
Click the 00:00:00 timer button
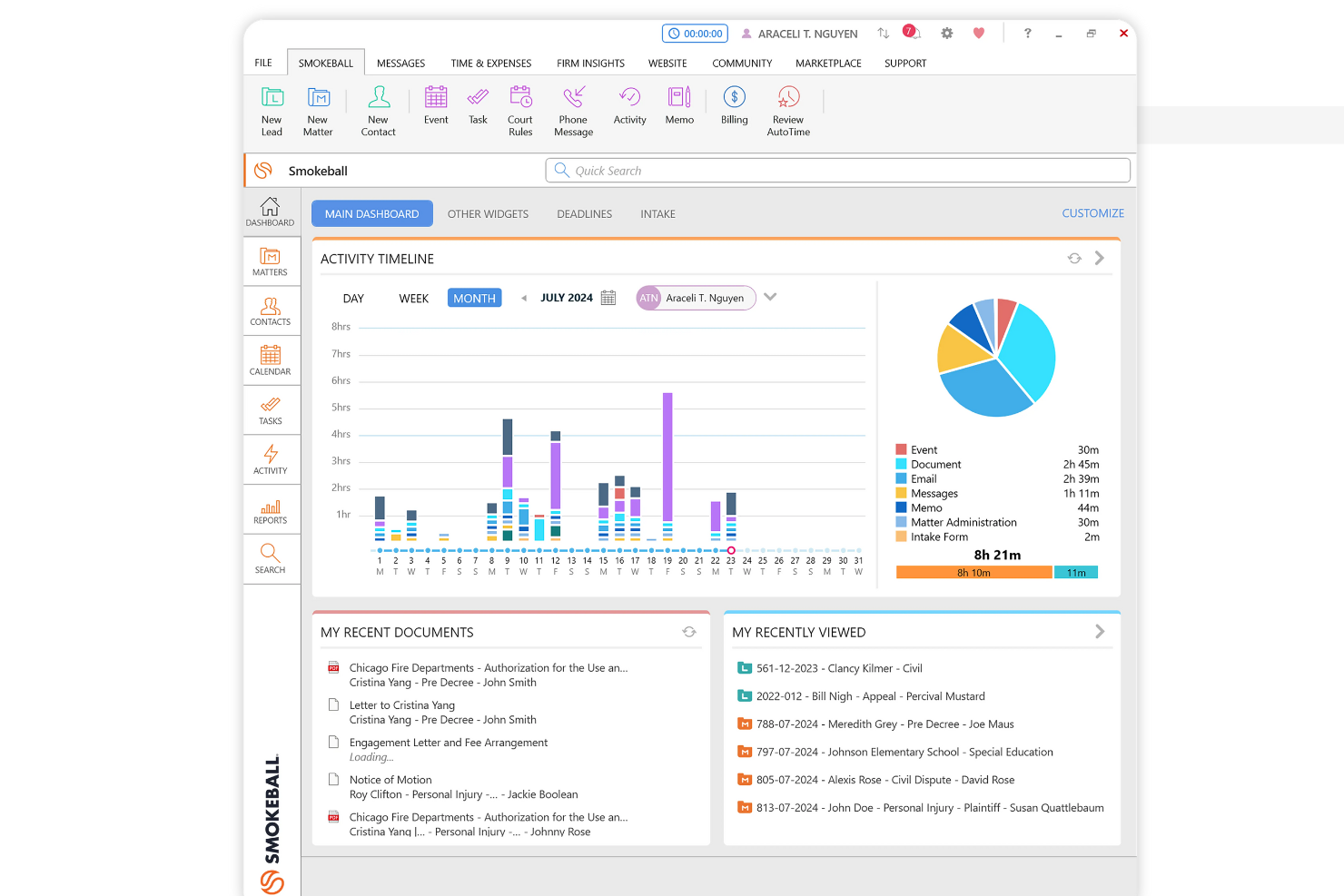695,34
